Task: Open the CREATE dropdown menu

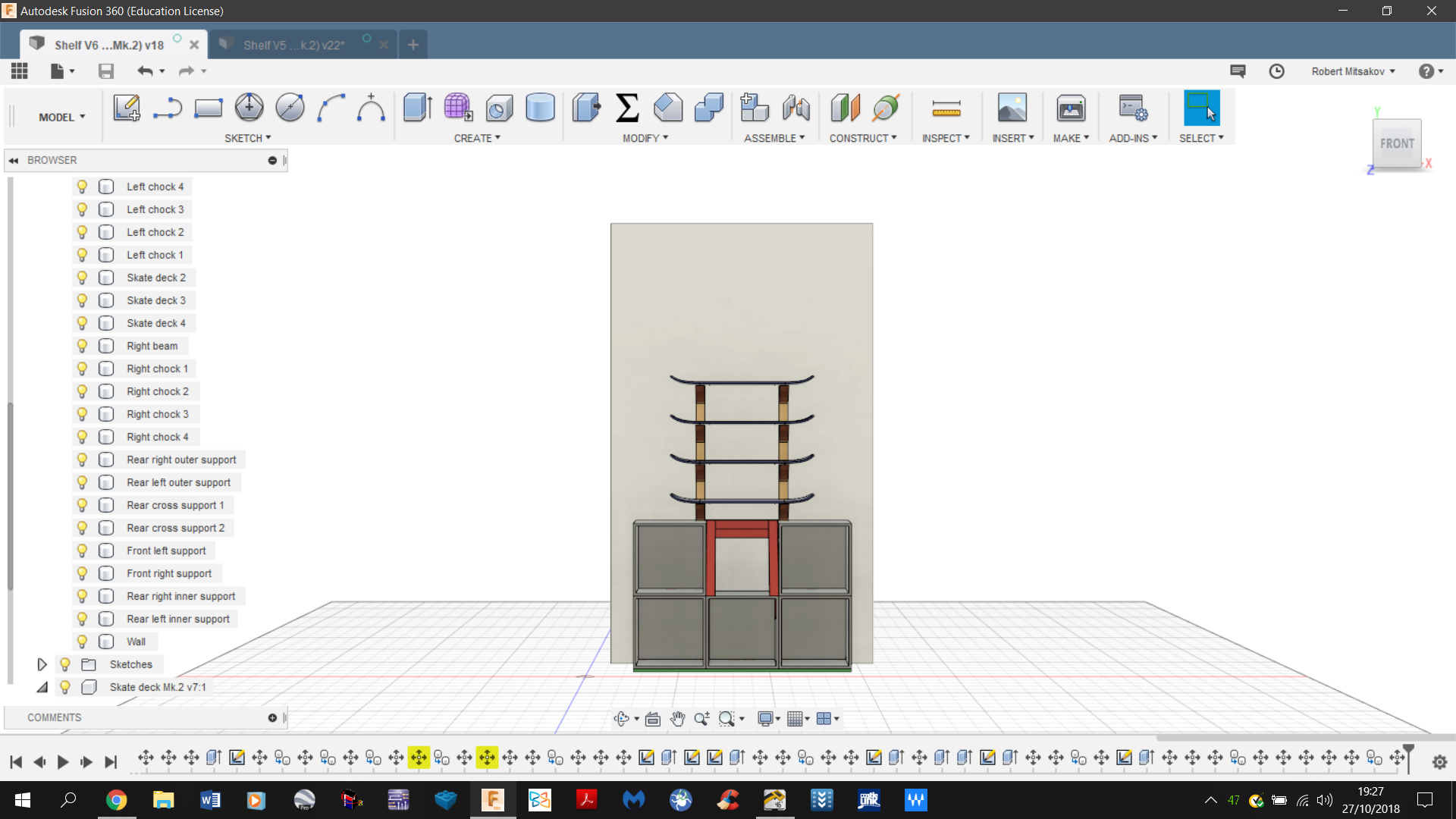Action: pyautogui.click(x=477, y=138)
